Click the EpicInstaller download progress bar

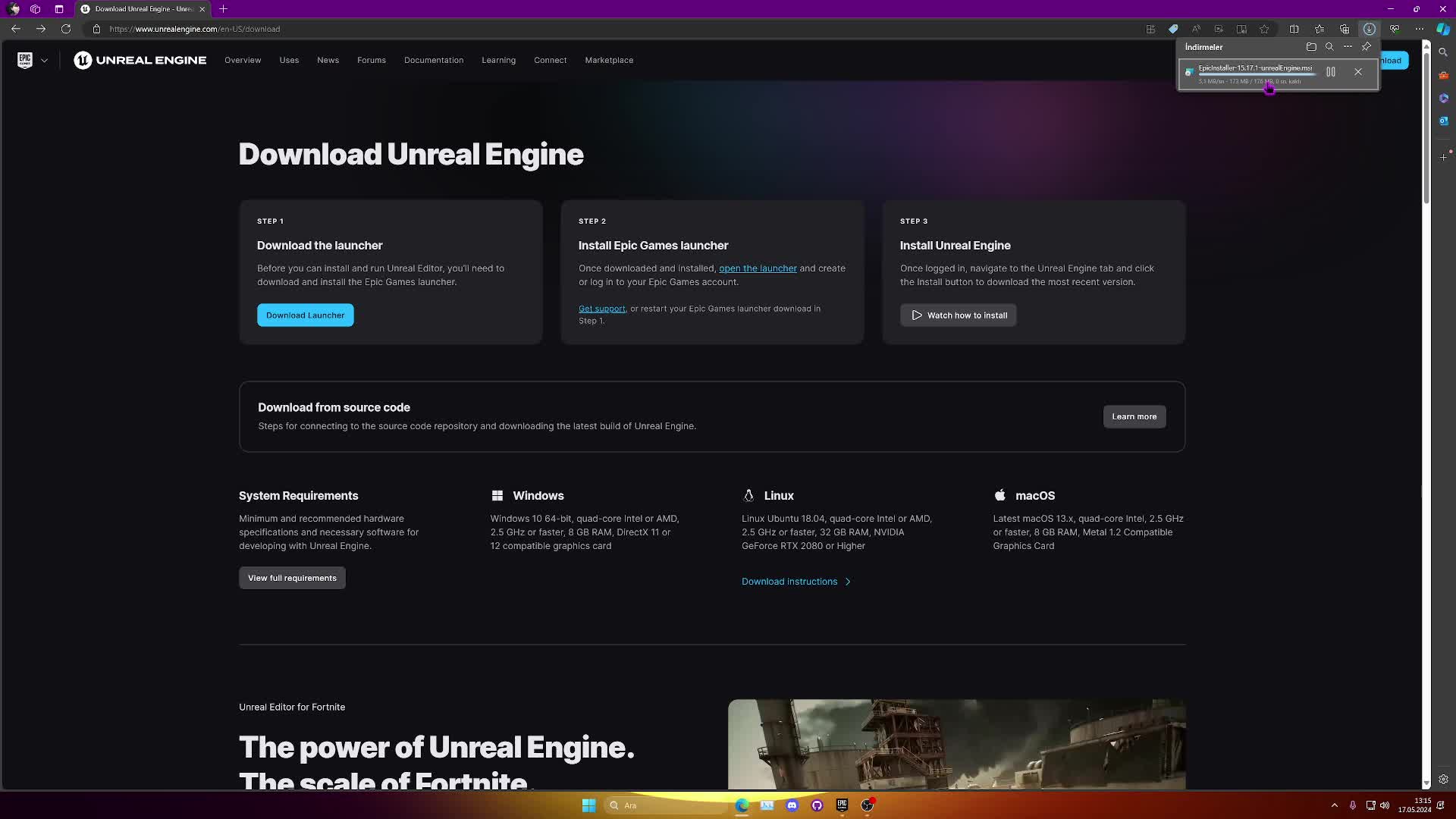(x=1257, y=75)
